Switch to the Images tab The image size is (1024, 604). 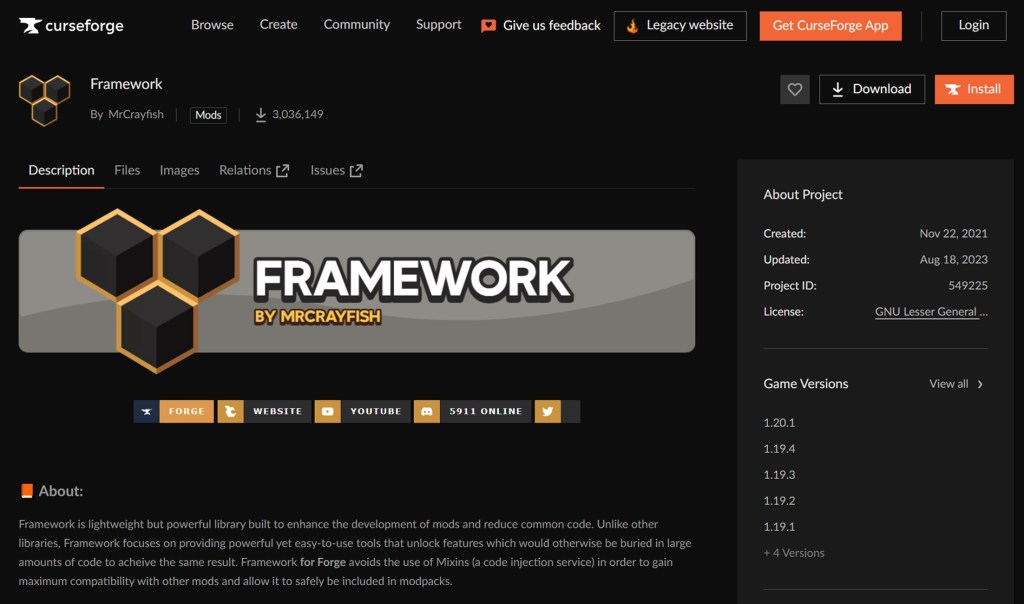(x=180, y=170)
